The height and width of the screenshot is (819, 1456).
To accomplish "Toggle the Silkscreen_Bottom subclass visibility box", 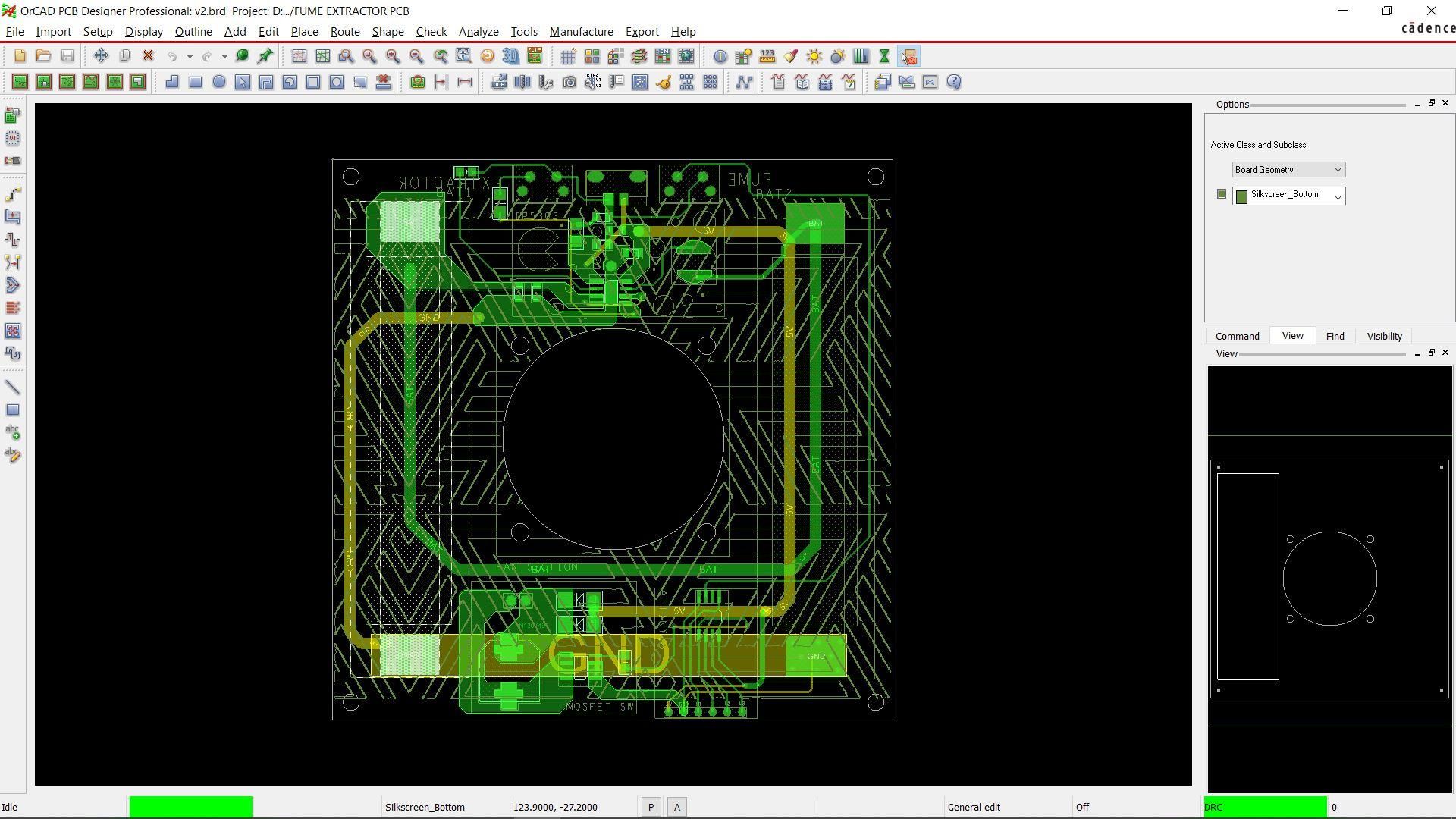I will click(1222, 194).
